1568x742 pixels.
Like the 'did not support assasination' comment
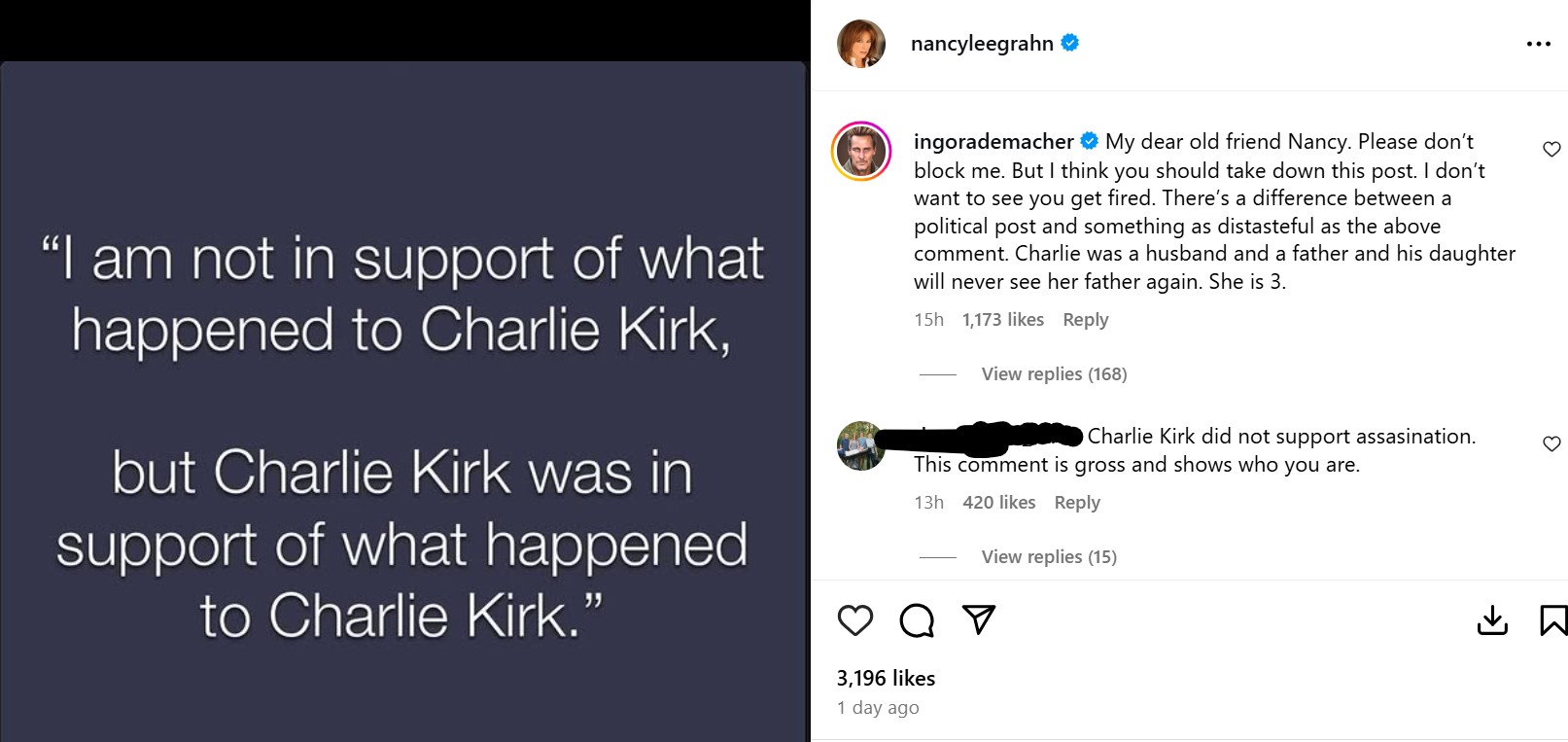[1551, 443]
